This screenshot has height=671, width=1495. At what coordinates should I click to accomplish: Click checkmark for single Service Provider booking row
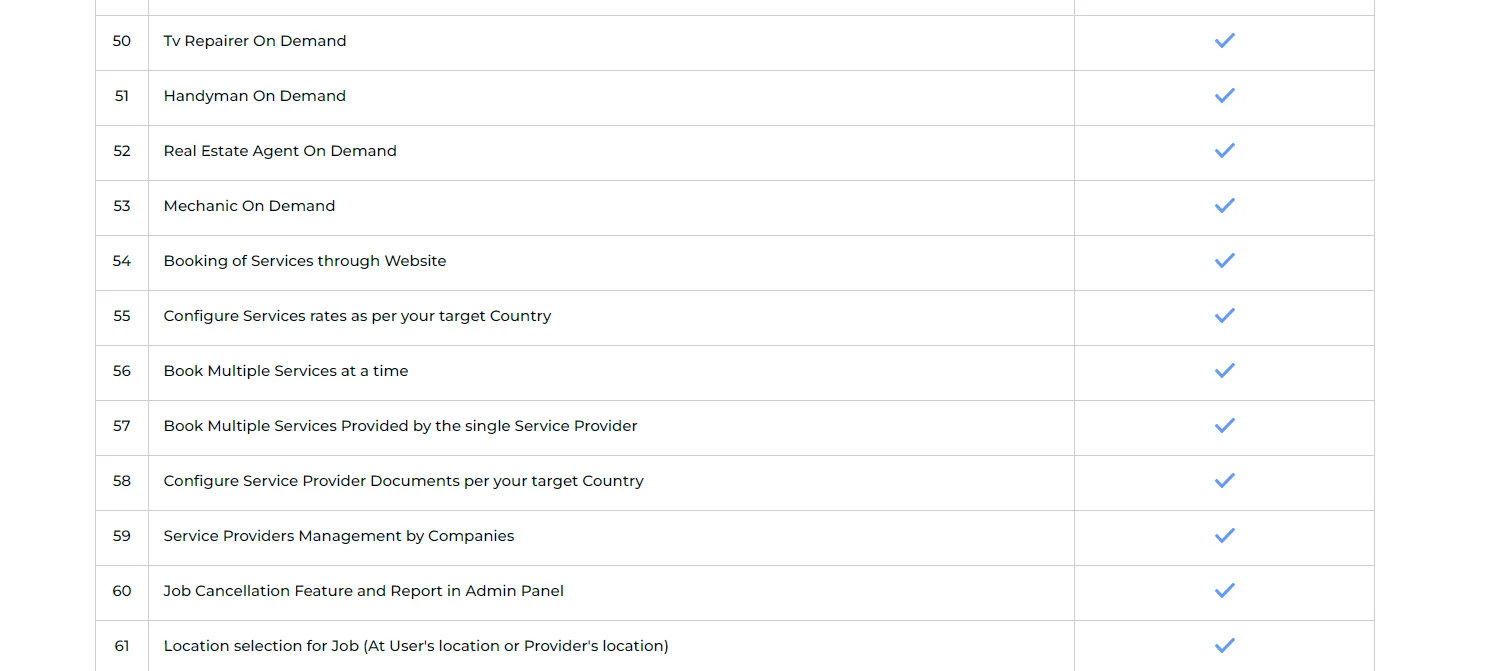[1224, 426]
